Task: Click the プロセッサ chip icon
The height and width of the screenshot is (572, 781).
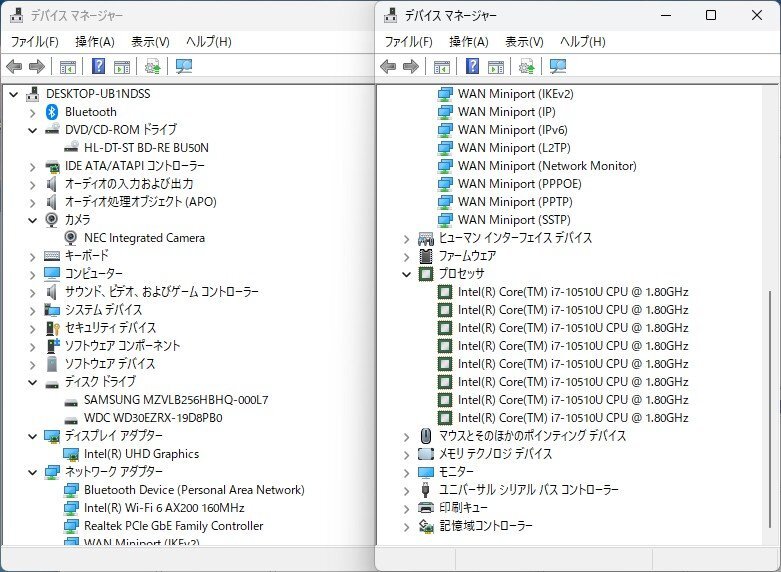Action: [426, 274]
